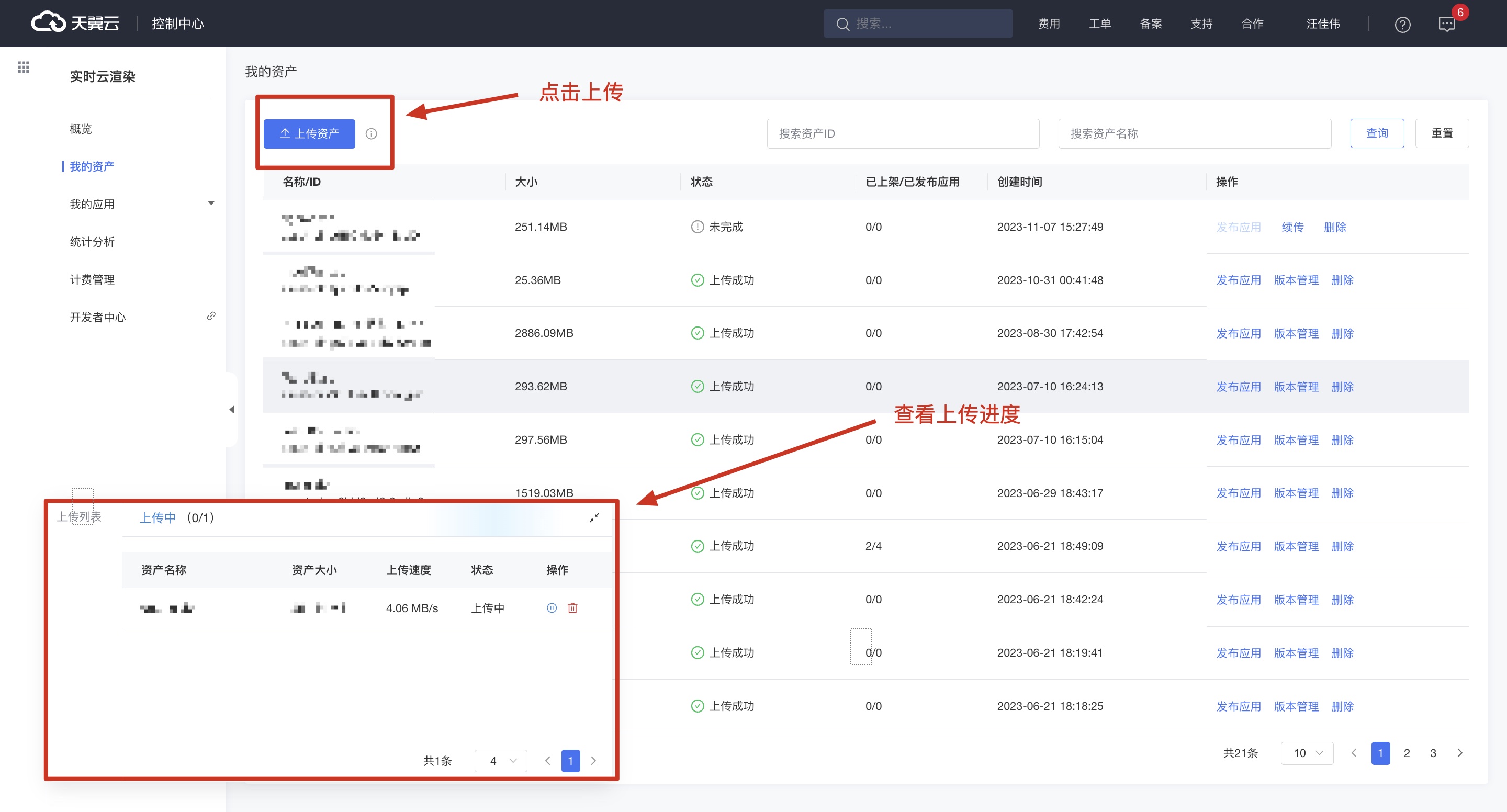Pause the uploading asset in upload list
Viewport: 1507px width, 812px height.
click(x=551, y=608)
